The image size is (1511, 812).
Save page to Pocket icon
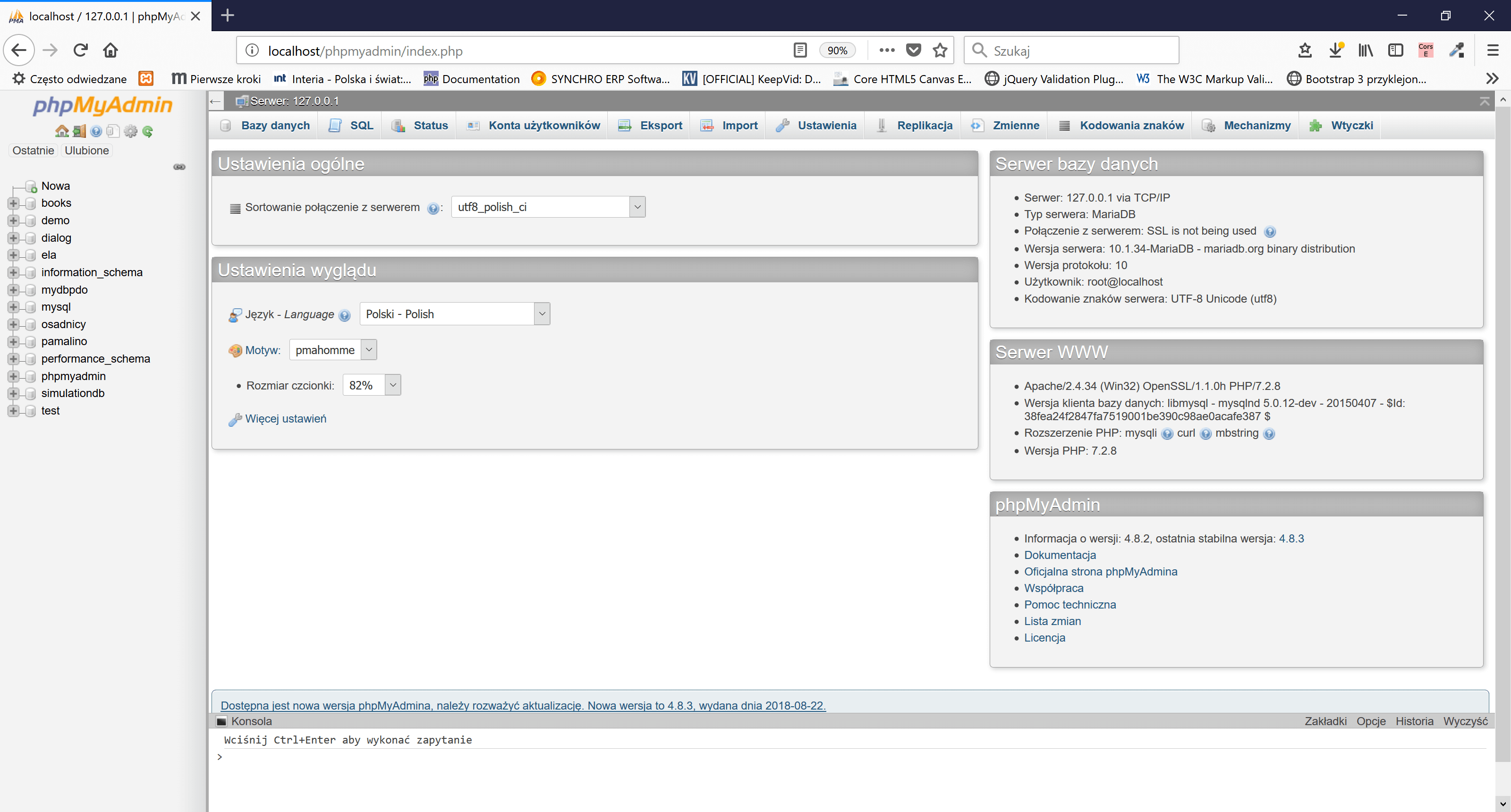point(913,51)
